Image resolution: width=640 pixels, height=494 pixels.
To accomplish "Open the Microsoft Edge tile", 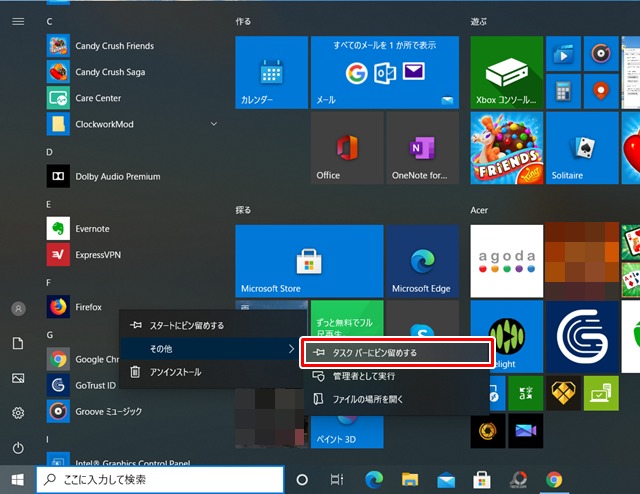I will [x=422, y=262].
